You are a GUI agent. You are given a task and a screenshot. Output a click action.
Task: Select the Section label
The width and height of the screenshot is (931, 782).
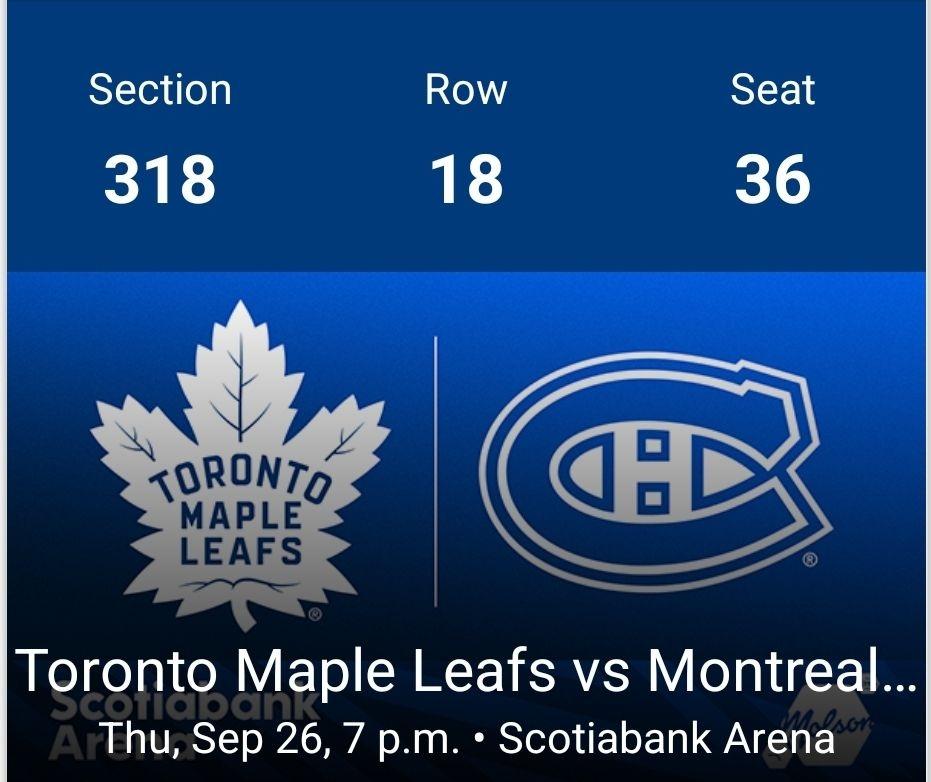click(160, 90)
